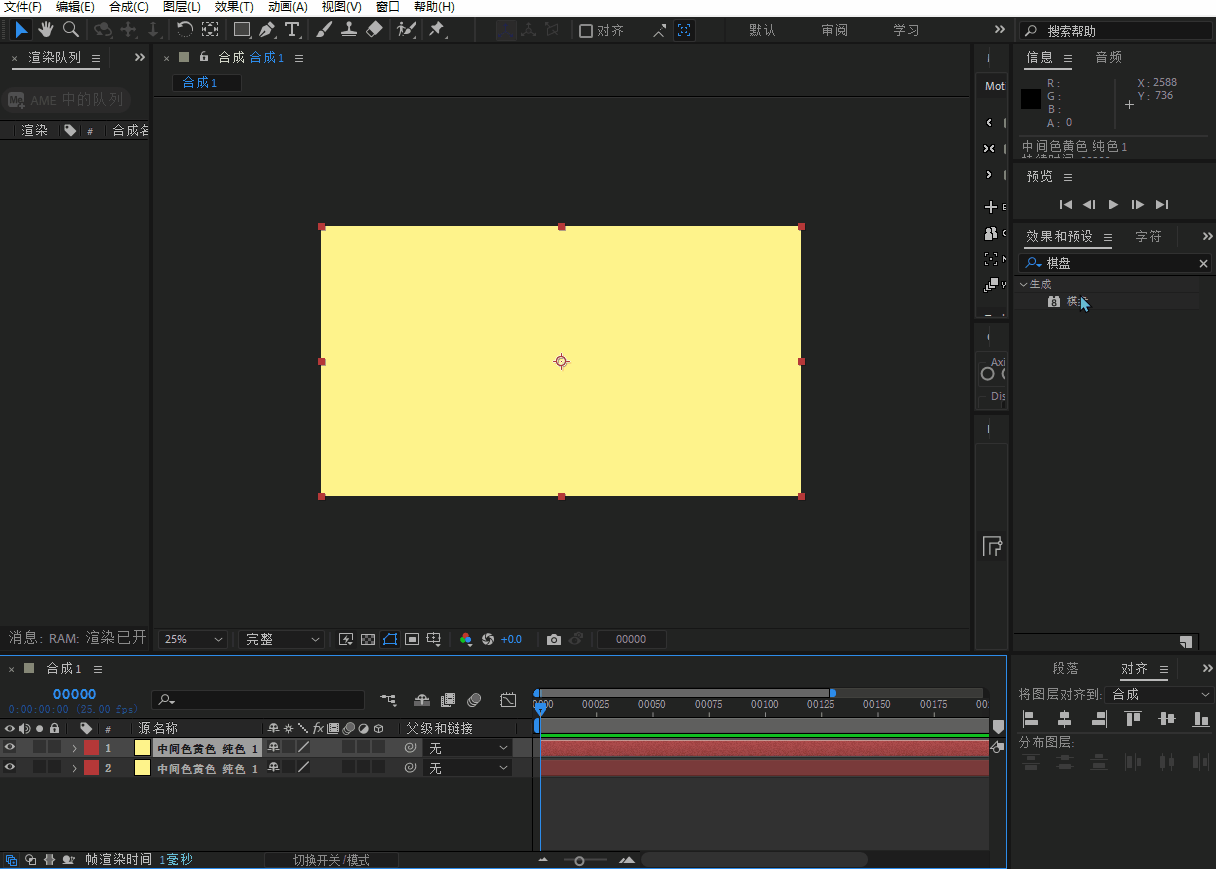Show more workspaces with double chevron
Screen dimensions: 1216x869
(999, 30)
